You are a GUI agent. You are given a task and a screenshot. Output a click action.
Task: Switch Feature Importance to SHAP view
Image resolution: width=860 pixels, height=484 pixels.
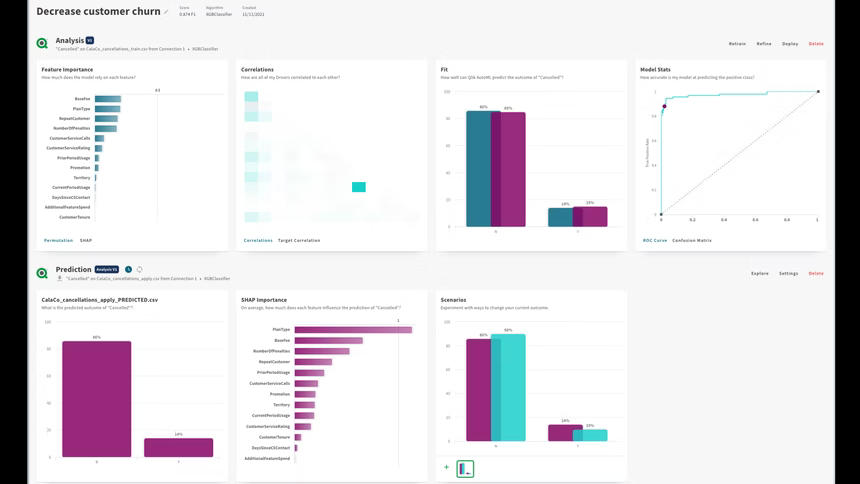pyautogui.click(x=86, y=240)
